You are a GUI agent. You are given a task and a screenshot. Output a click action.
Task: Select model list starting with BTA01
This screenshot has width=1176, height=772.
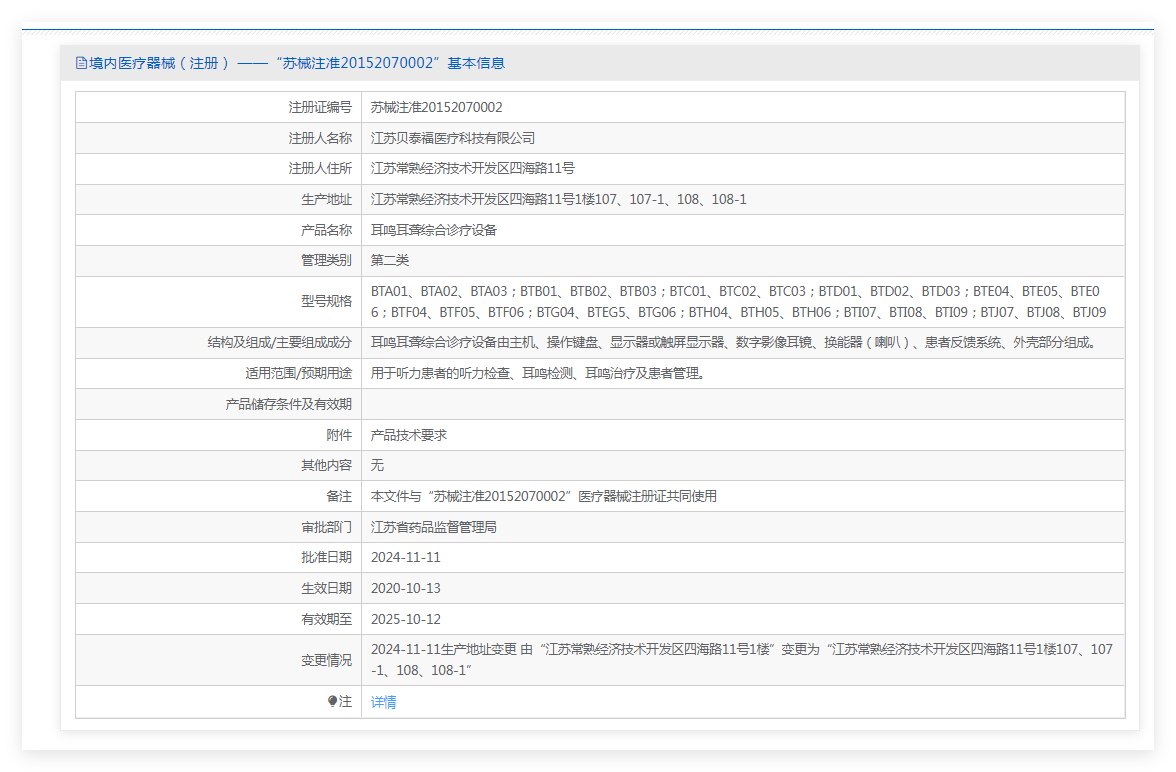tap(739, 302)
